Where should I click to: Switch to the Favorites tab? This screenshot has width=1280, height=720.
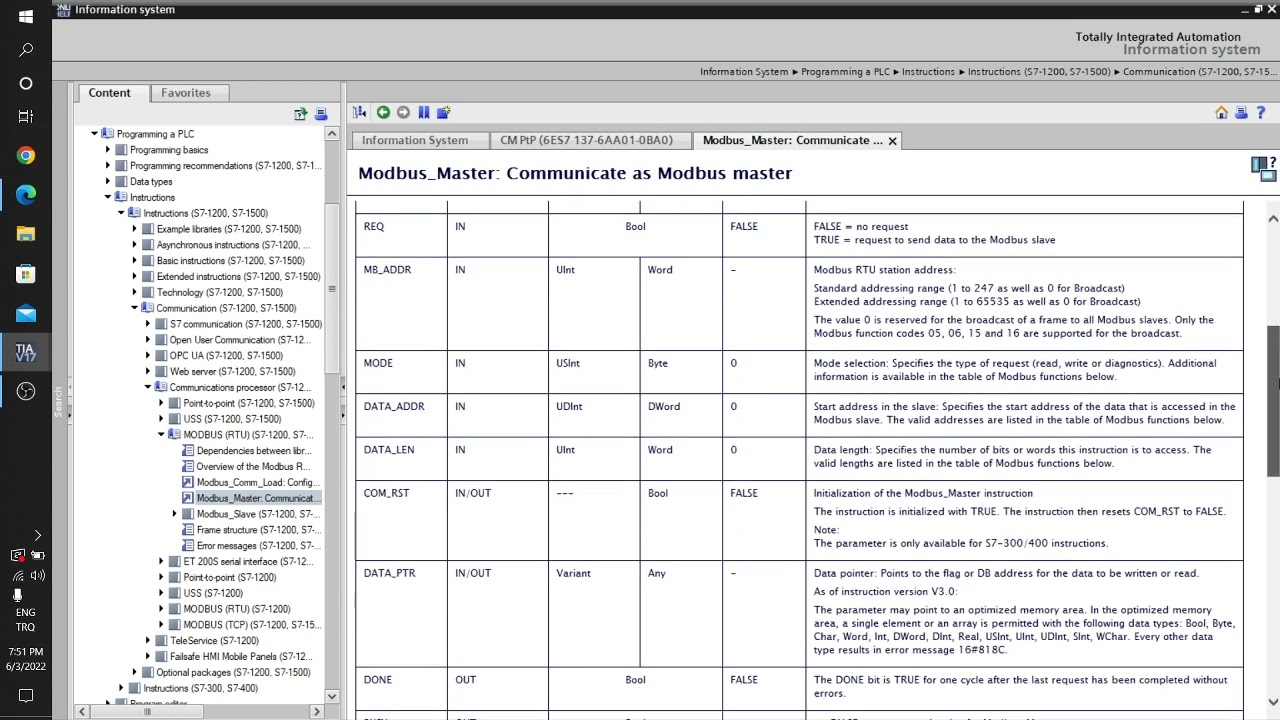point(186,93)
